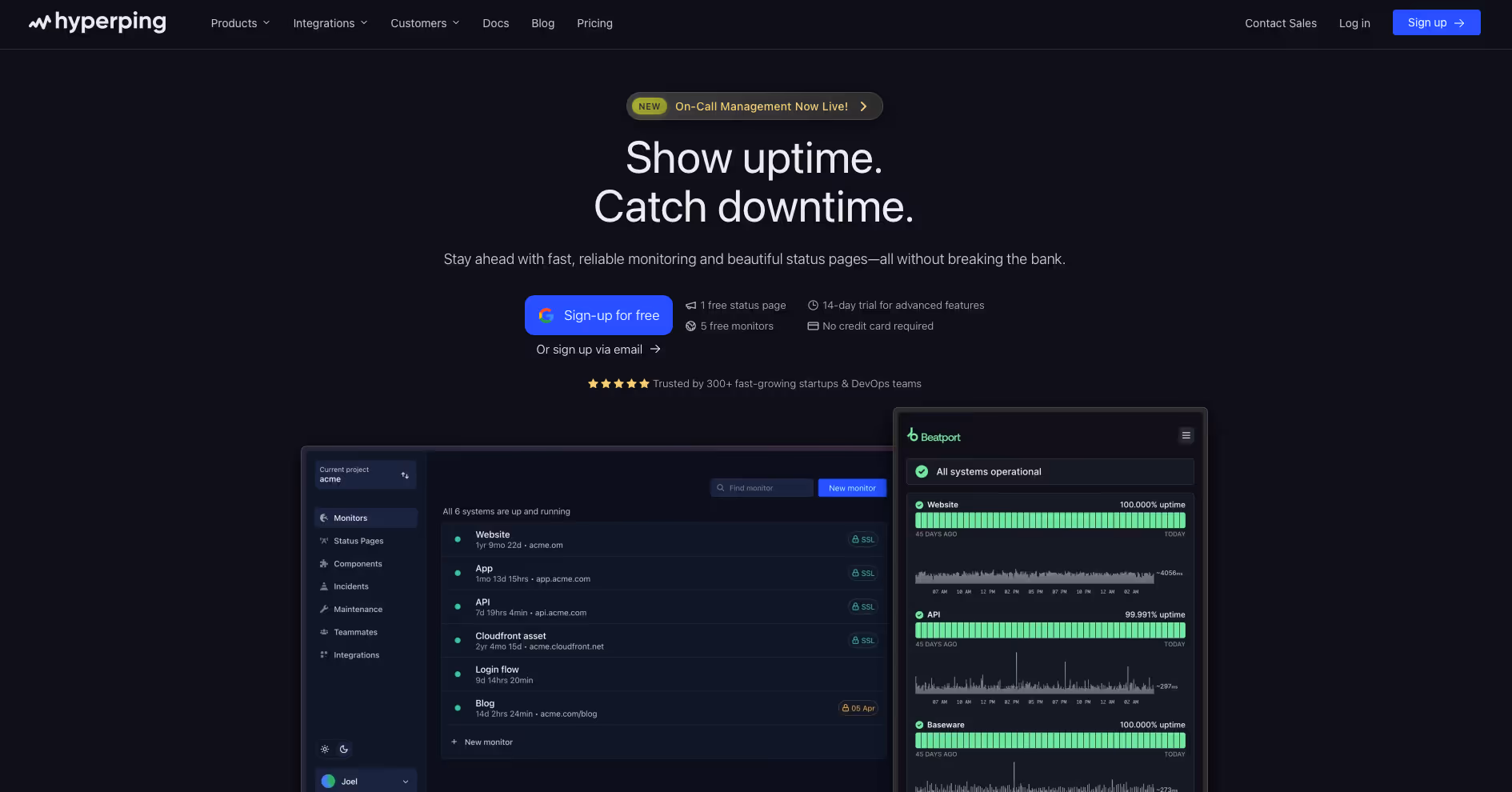Image resolution: width=1512 pixels, height=792 pixels.
Task: Click the Baseware uptime bar
Action: [x=1050, y=740]
